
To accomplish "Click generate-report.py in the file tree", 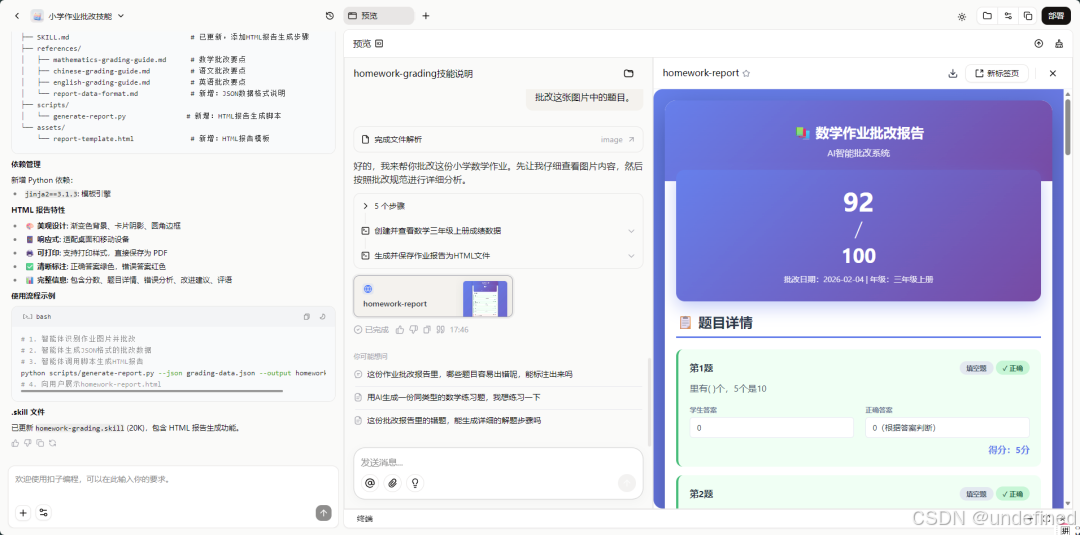I will pos(90,116).
